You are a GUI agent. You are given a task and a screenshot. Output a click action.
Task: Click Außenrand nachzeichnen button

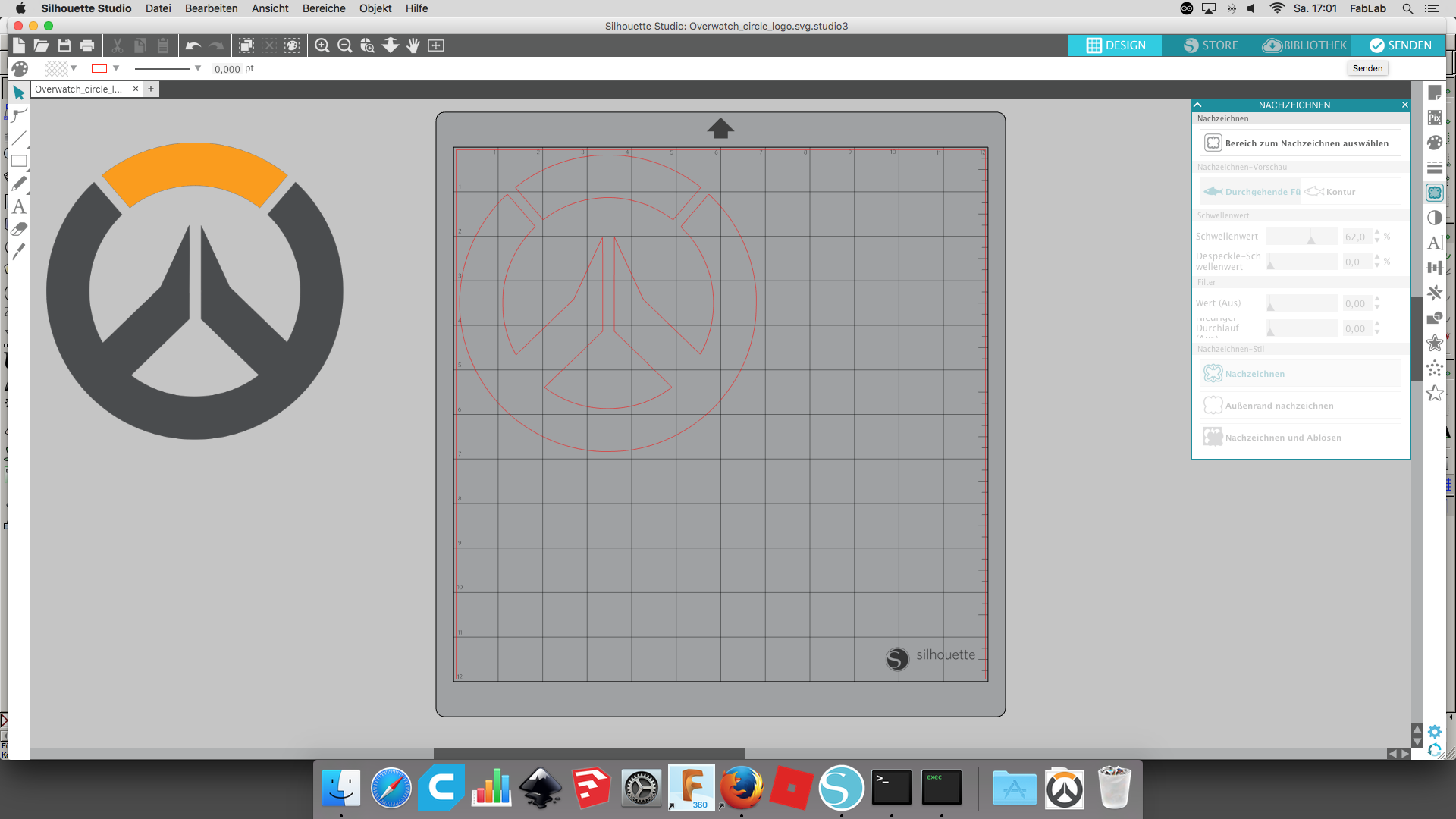[x=1300, y=406]
